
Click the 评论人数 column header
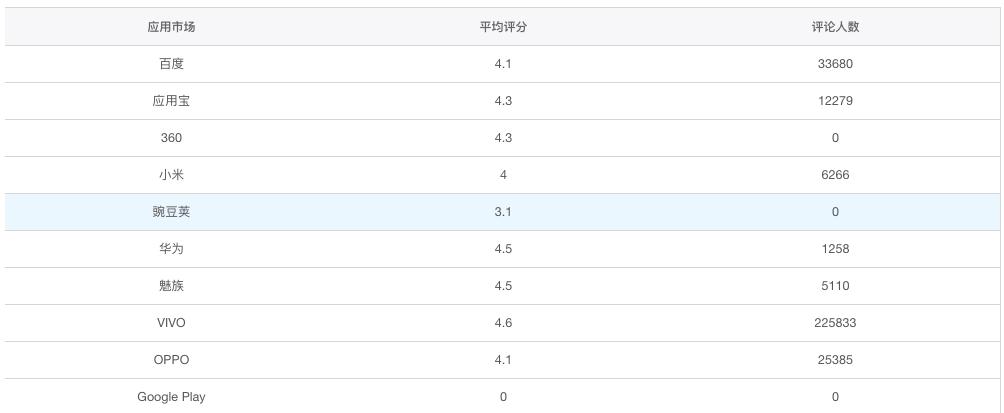click(835, 27)
